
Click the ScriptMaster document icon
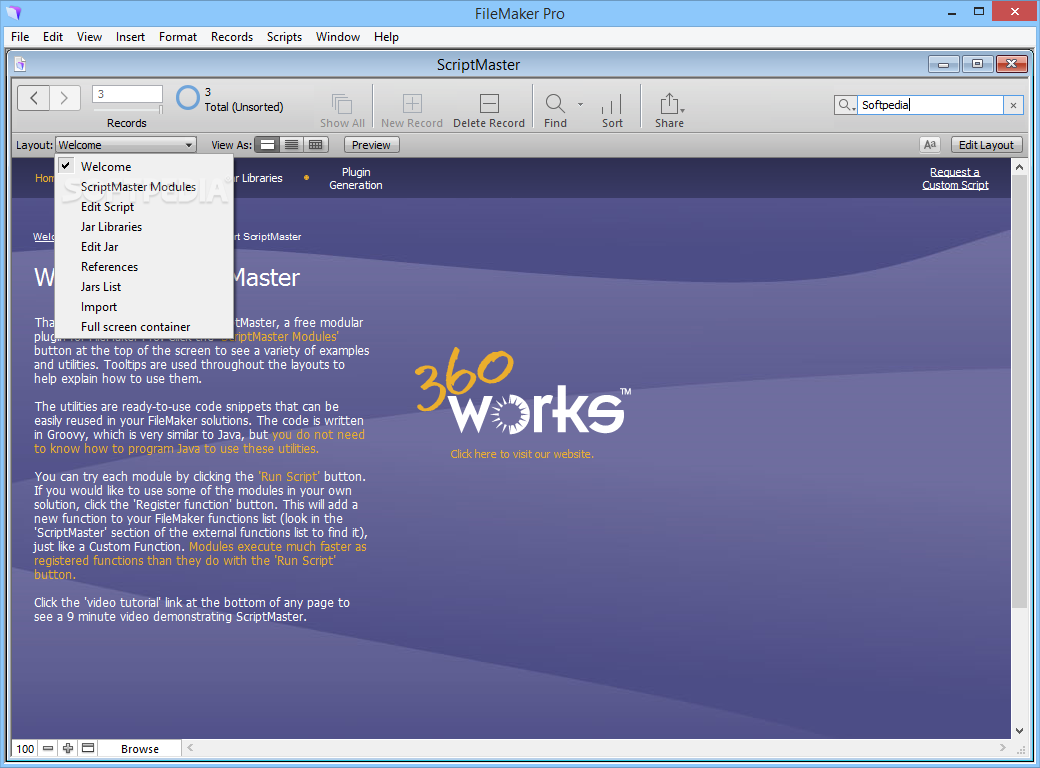(20, 64)
